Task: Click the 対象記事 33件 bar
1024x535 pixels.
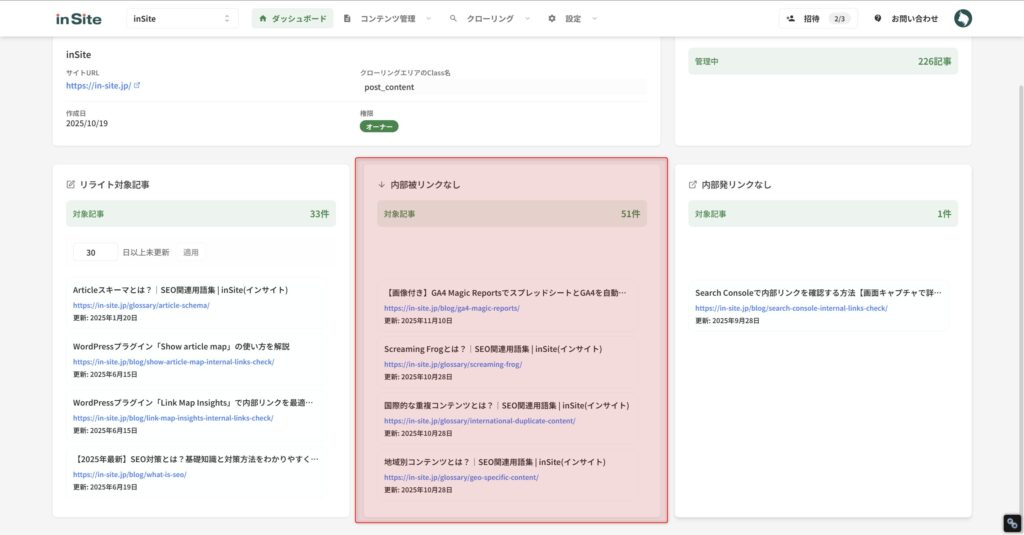Action: tap(200, 214)
